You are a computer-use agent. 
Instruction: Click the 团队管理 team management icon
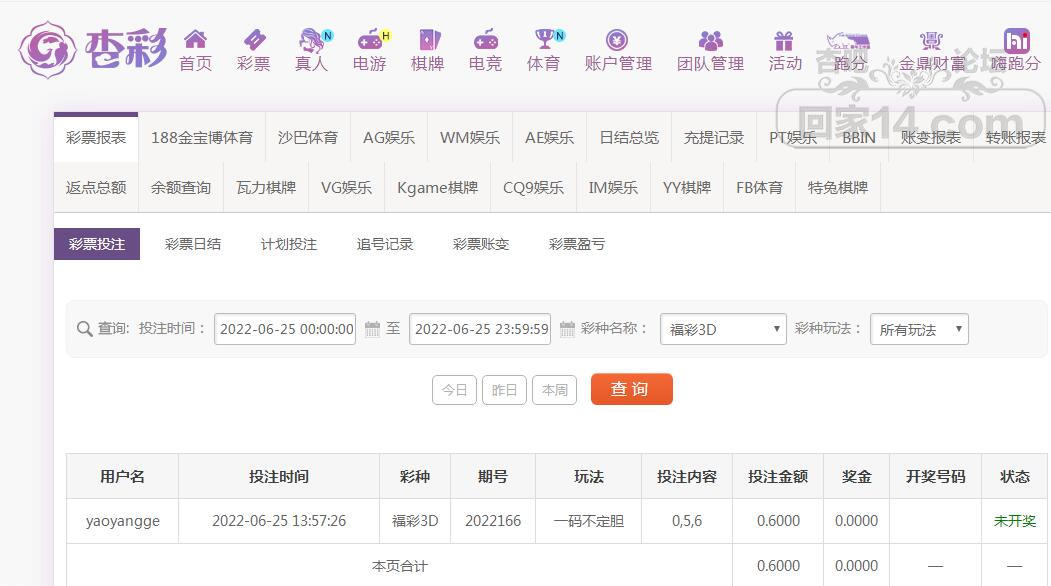(710, 42)
